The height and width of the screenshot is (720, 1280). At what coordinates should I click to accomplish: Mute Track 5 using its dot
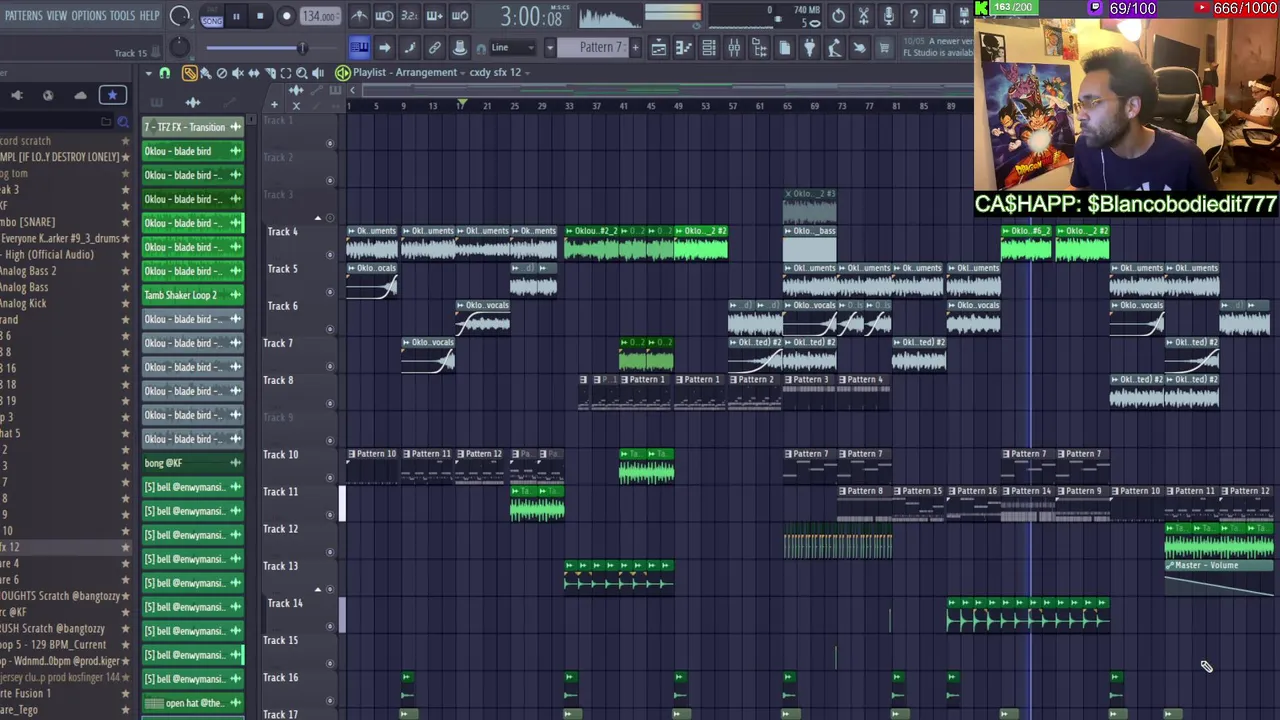[330, 292]
